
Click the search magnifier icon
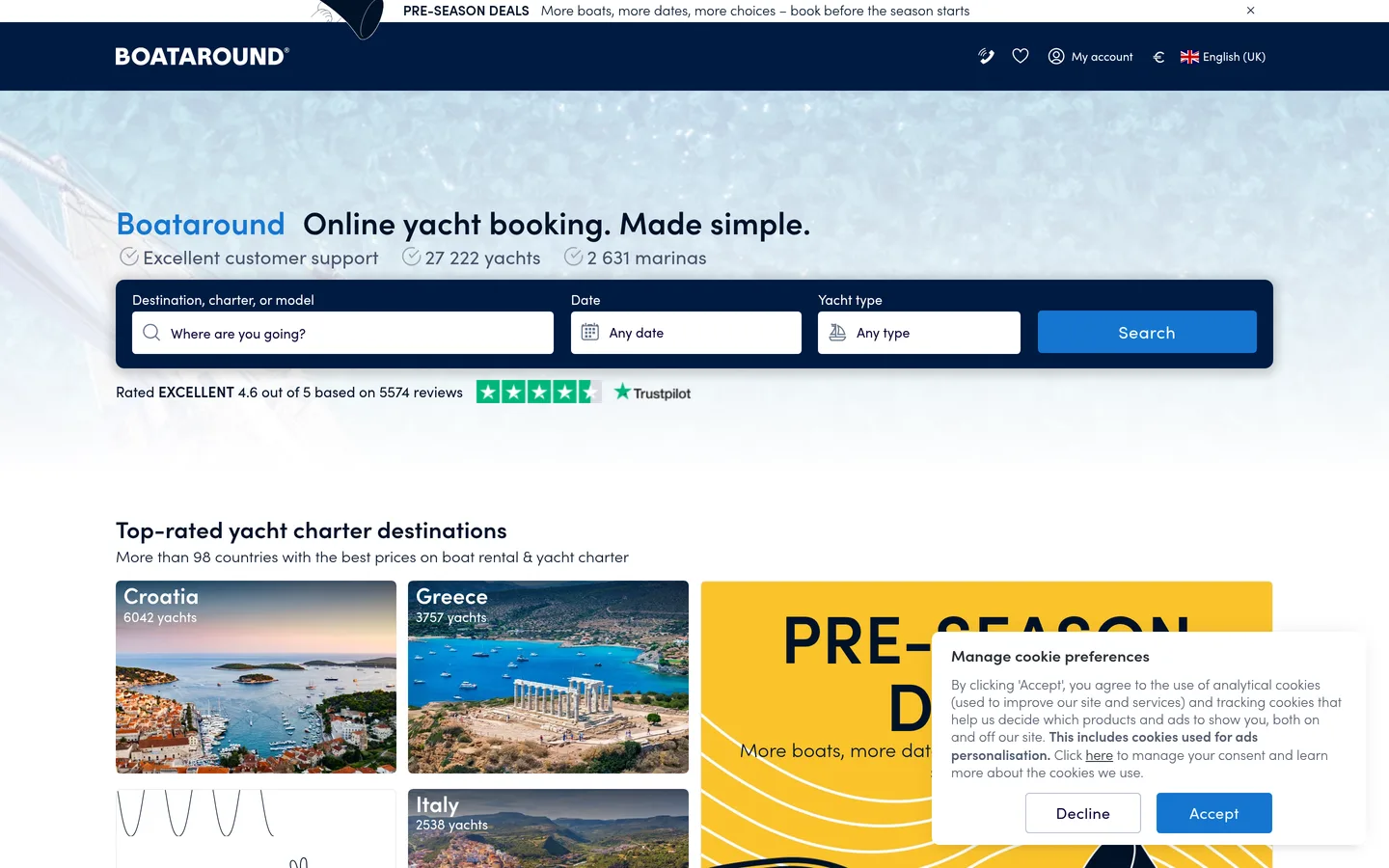[x=151, y=333]
